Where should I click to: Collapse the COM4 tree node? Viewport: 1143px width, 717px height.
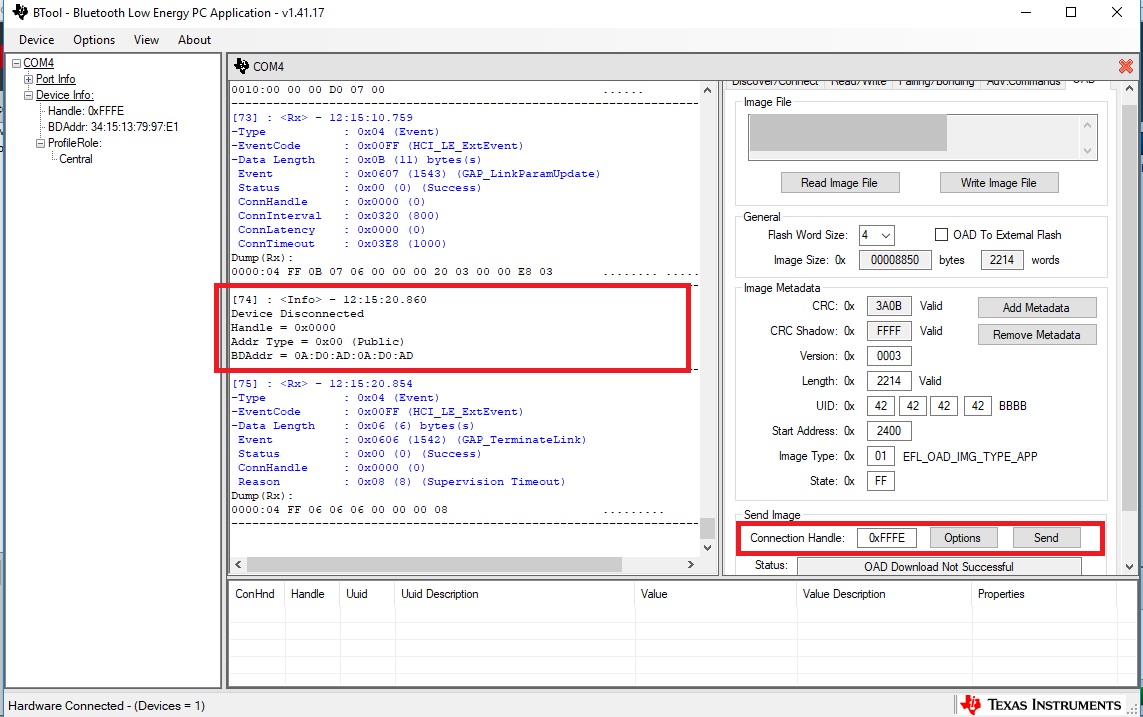tap(16, 63)
